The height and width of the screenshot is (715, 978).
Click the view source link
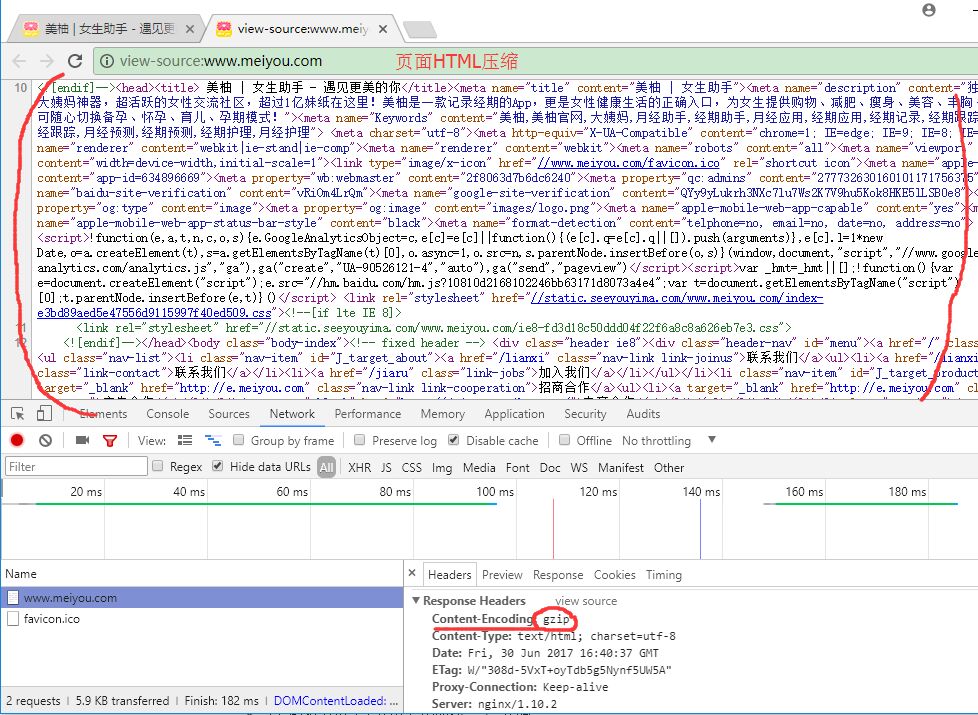[586, 601]
